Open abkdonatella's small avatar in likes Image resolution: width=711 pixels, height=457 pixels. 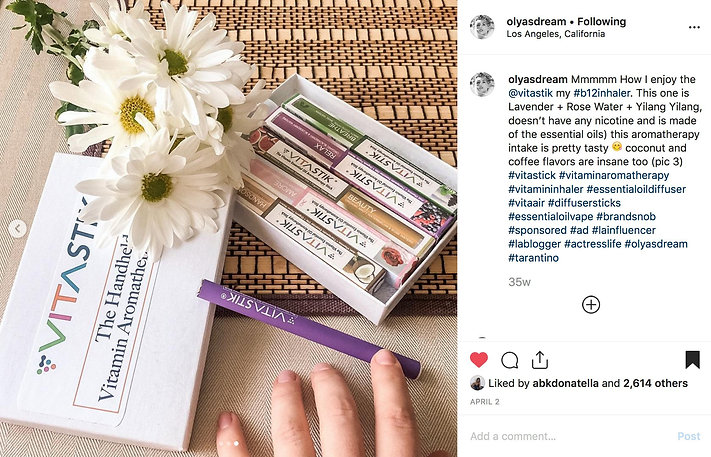pyautogui.click(x=477, y=383)
